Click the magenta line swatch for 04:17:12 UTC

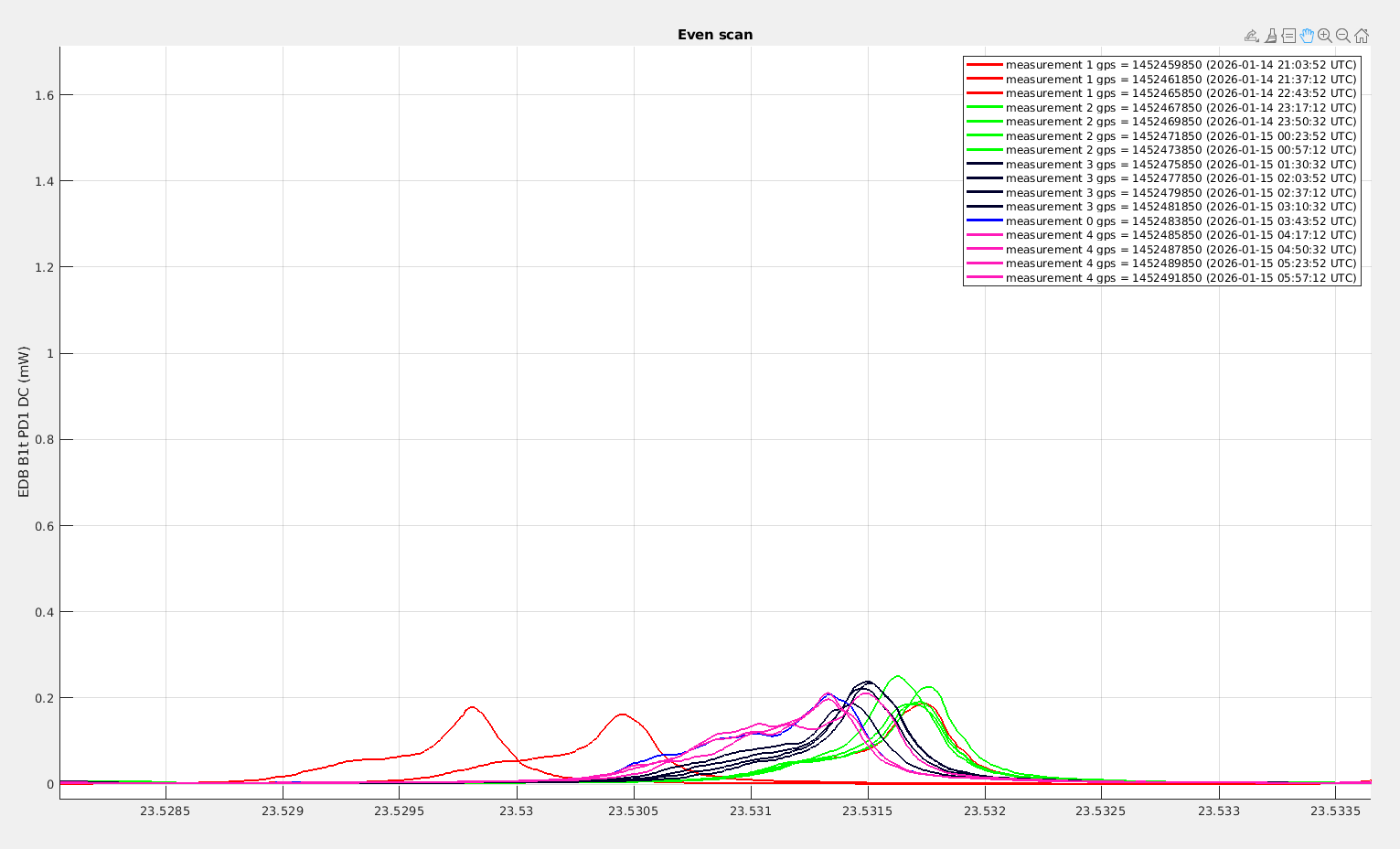(x=985, y=235)
